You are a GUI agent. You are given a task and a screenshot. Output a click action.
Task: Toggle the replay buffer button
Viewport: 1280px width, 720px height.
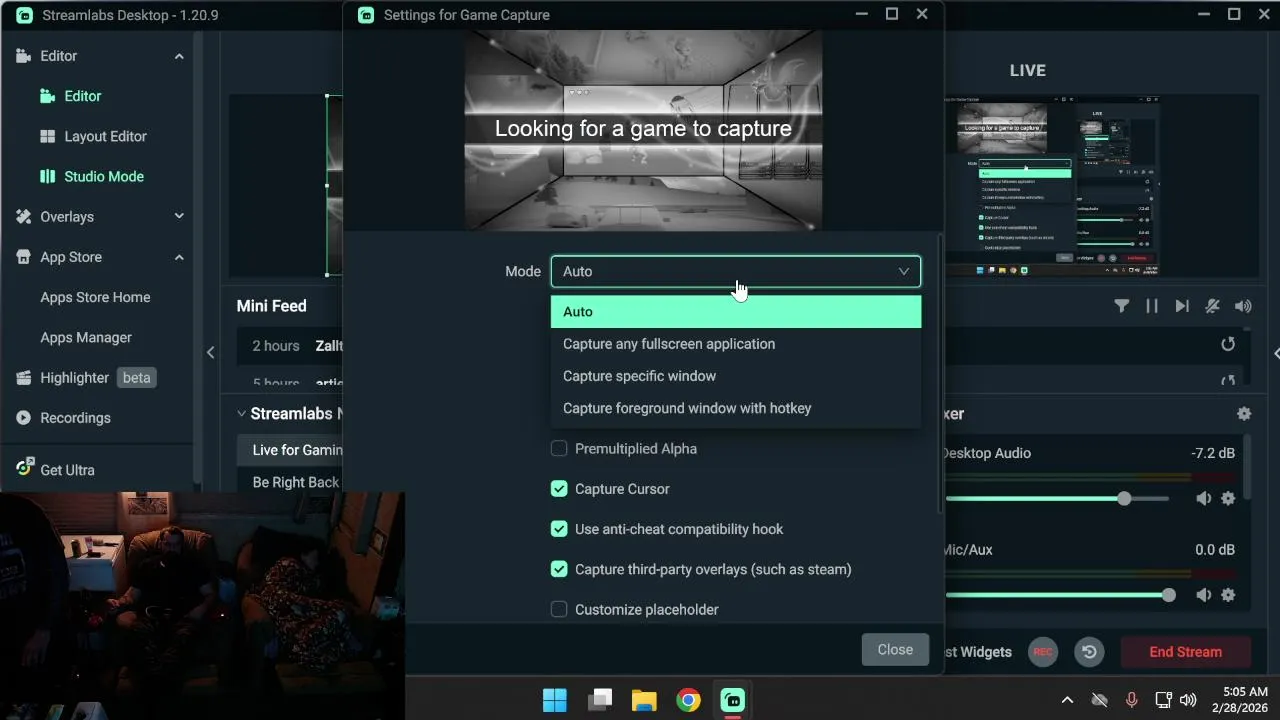(x=1089, y=652)
